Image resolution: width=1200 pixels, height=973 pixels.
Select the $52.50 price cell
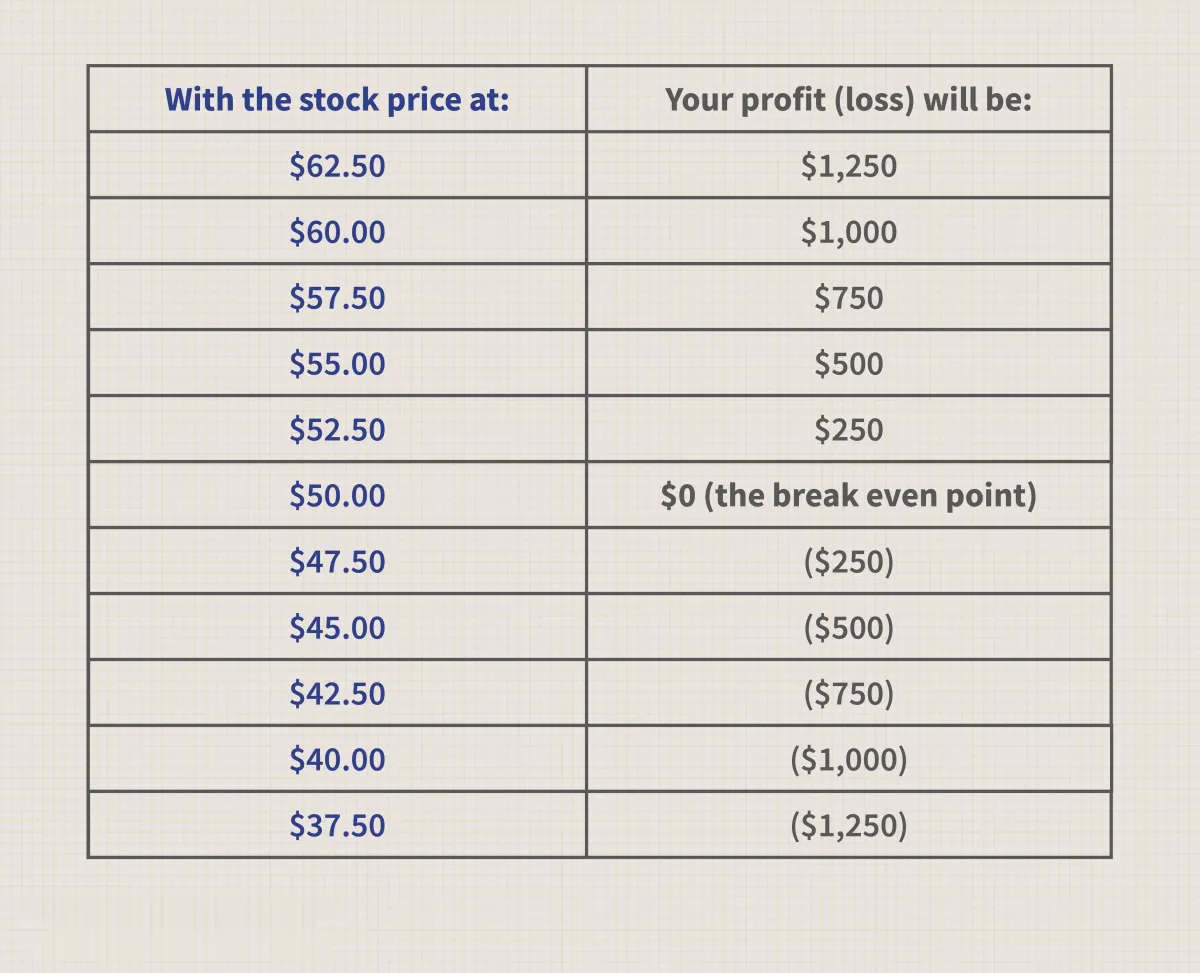pyautogui.click(x=337, y=429)
